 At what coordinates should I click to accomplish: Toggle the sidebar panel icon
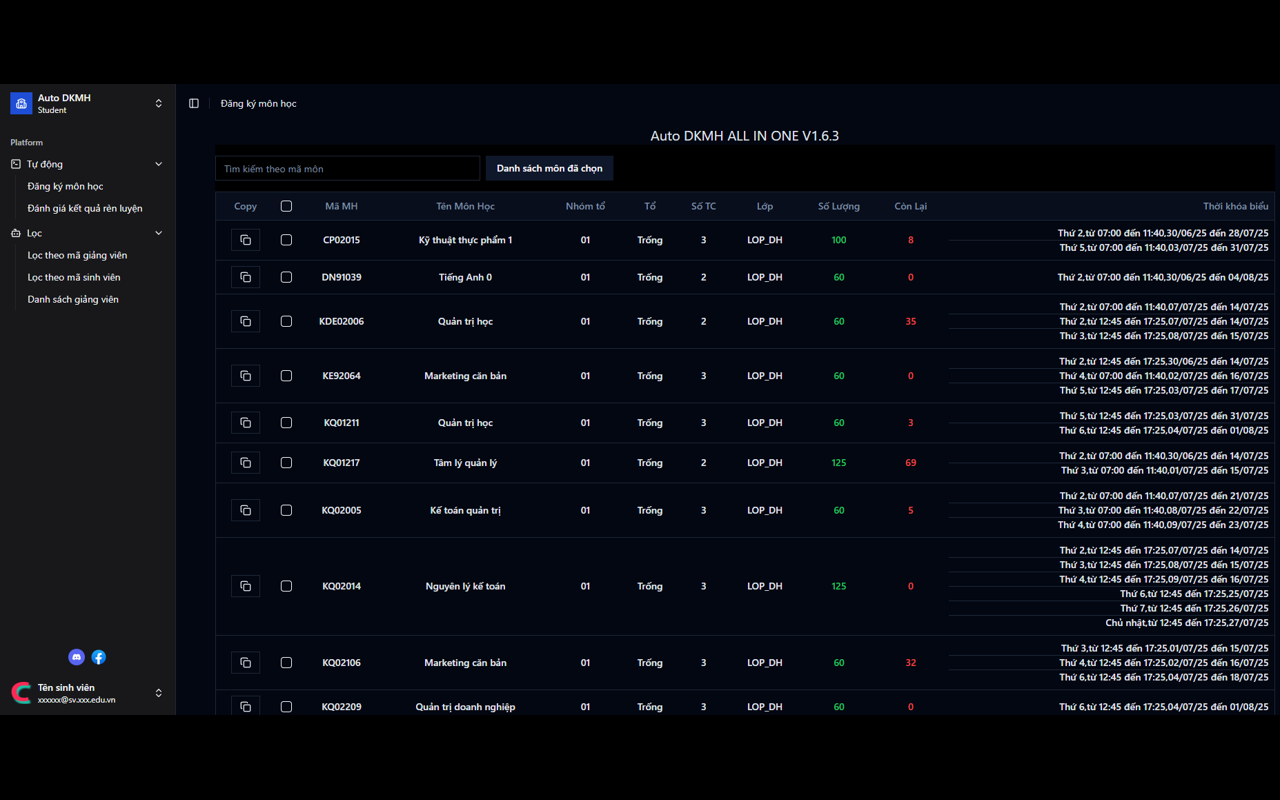[194, 103]
